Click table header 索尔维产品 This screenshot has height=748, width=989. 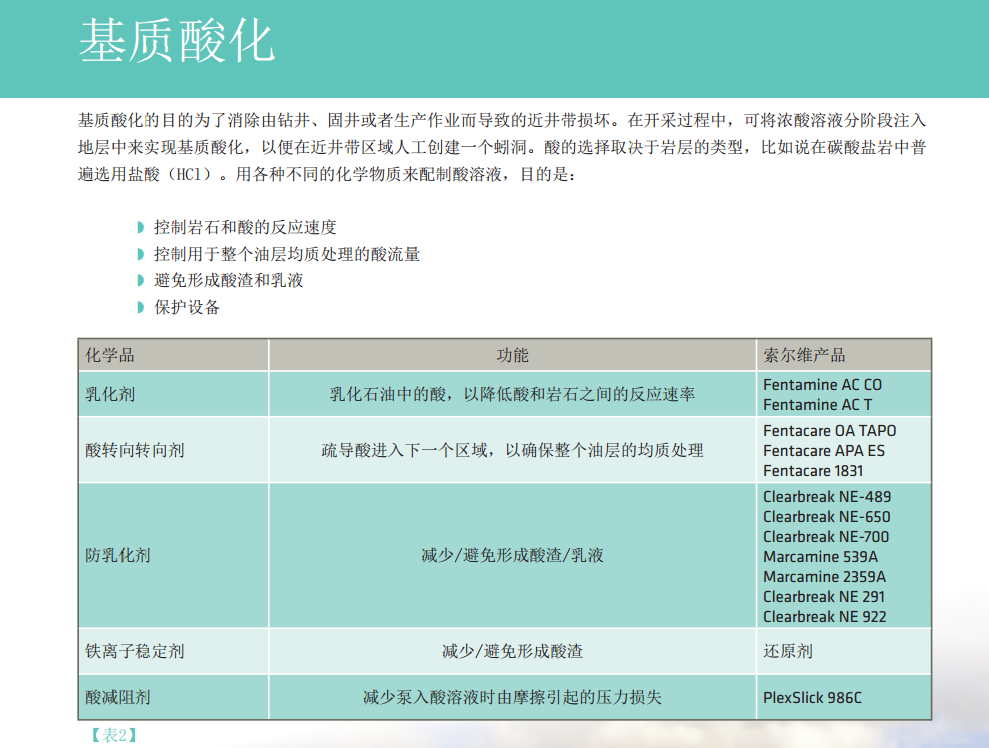(804, 355)
